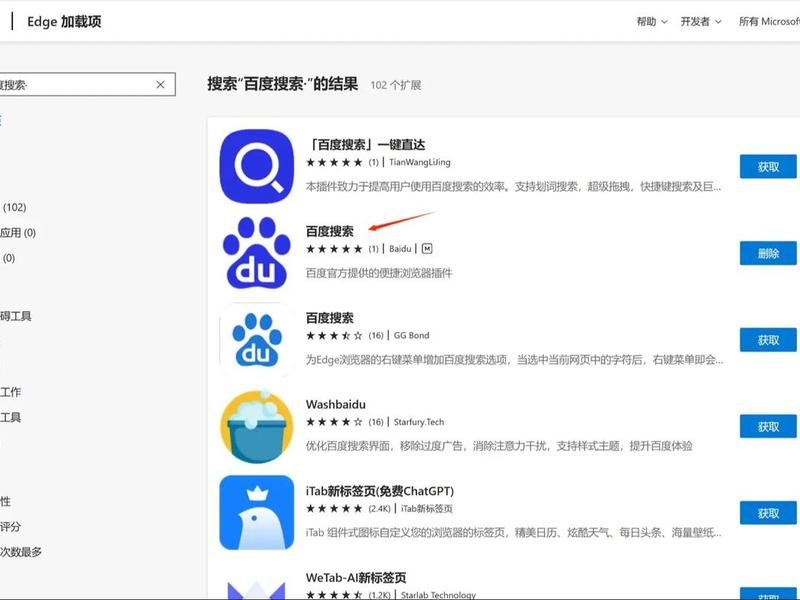Viewport: 800px width, 600px height.
Task: Click the 百度官方提供的便捷浏览器插件 description
Action: coord(379,273)
